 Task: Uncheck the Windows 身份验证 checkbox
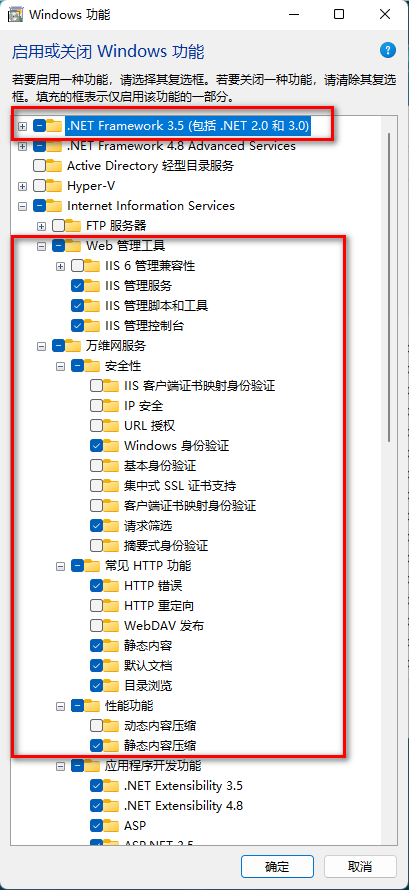pos(96,446)
